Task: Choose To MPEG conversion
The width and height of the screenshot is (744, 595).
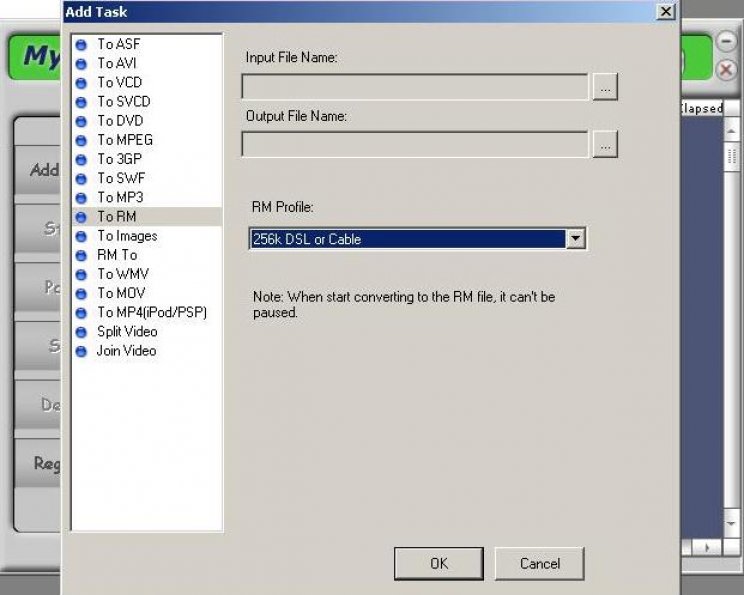Action: (x=125, y=140)
